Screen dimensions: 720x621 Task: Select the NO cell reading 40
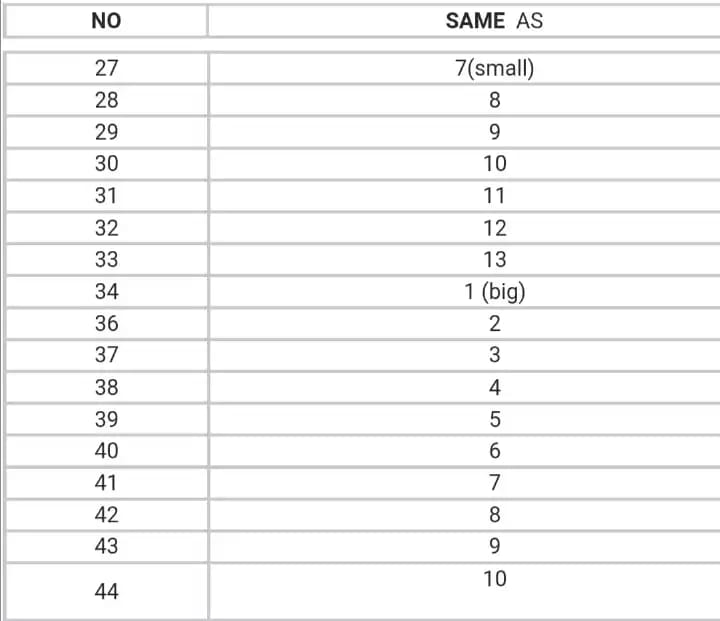coord(106,451)
